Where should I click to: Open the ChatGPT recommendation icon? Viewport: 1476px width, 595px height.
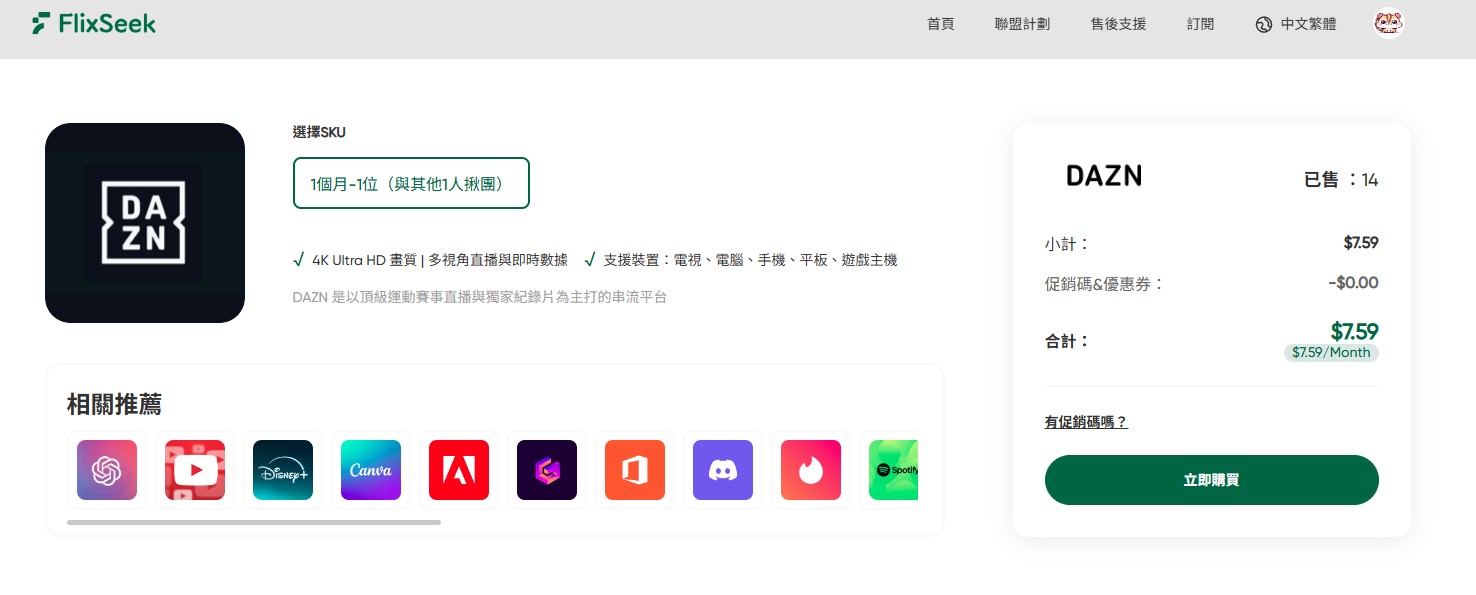tap(107, 470)
